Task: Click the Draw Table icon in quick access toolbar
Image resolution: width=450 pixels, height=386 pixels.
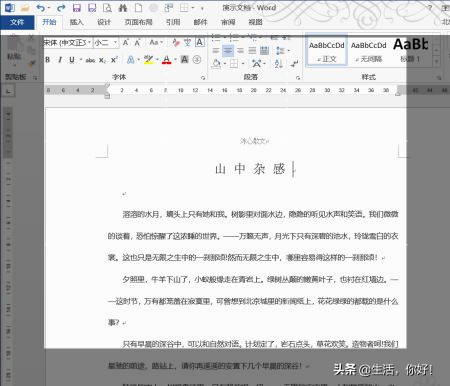Action: coord(185,8)
